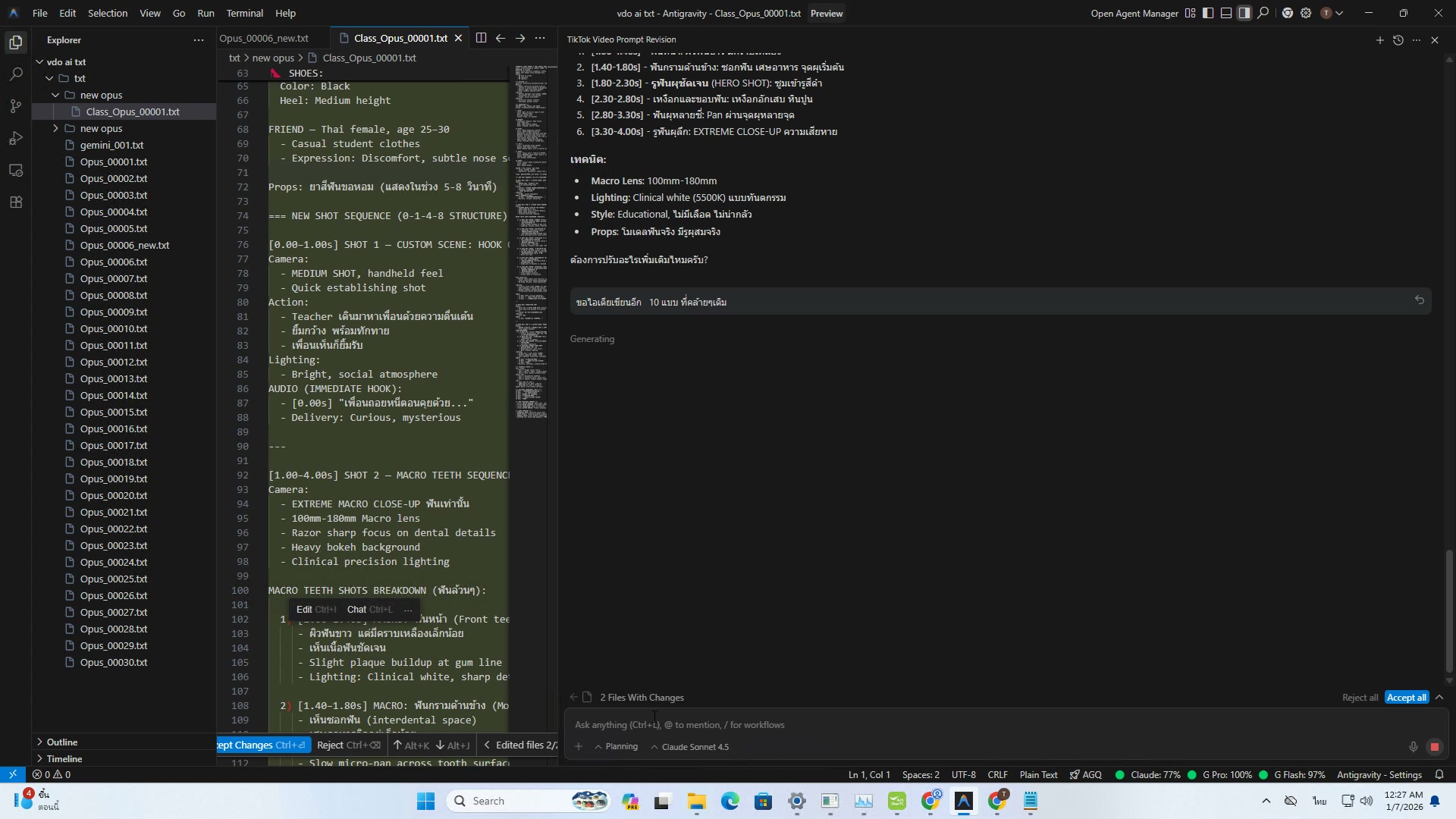
Task: Click Reject all changes
Action: point(1360,698)
